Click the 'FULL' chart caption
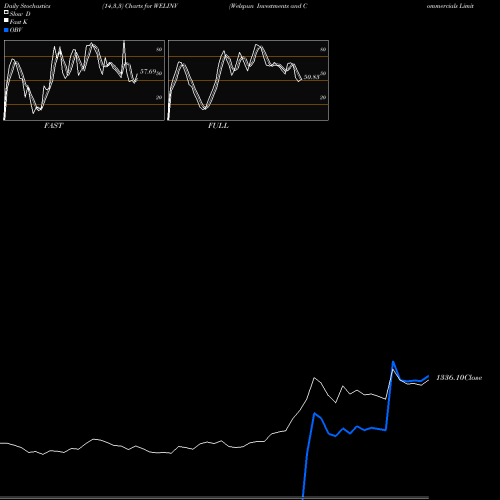 218,126
